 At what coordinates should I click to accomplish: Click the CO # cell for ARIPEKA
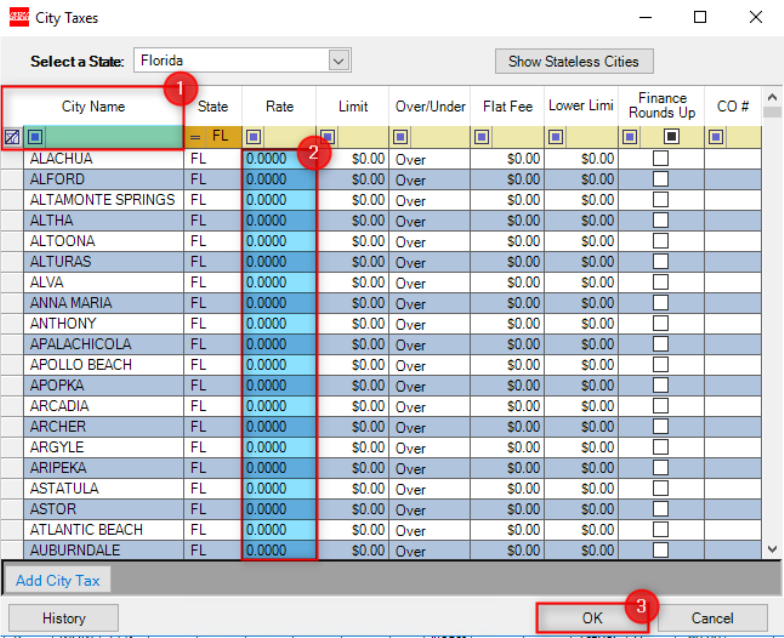732,468
